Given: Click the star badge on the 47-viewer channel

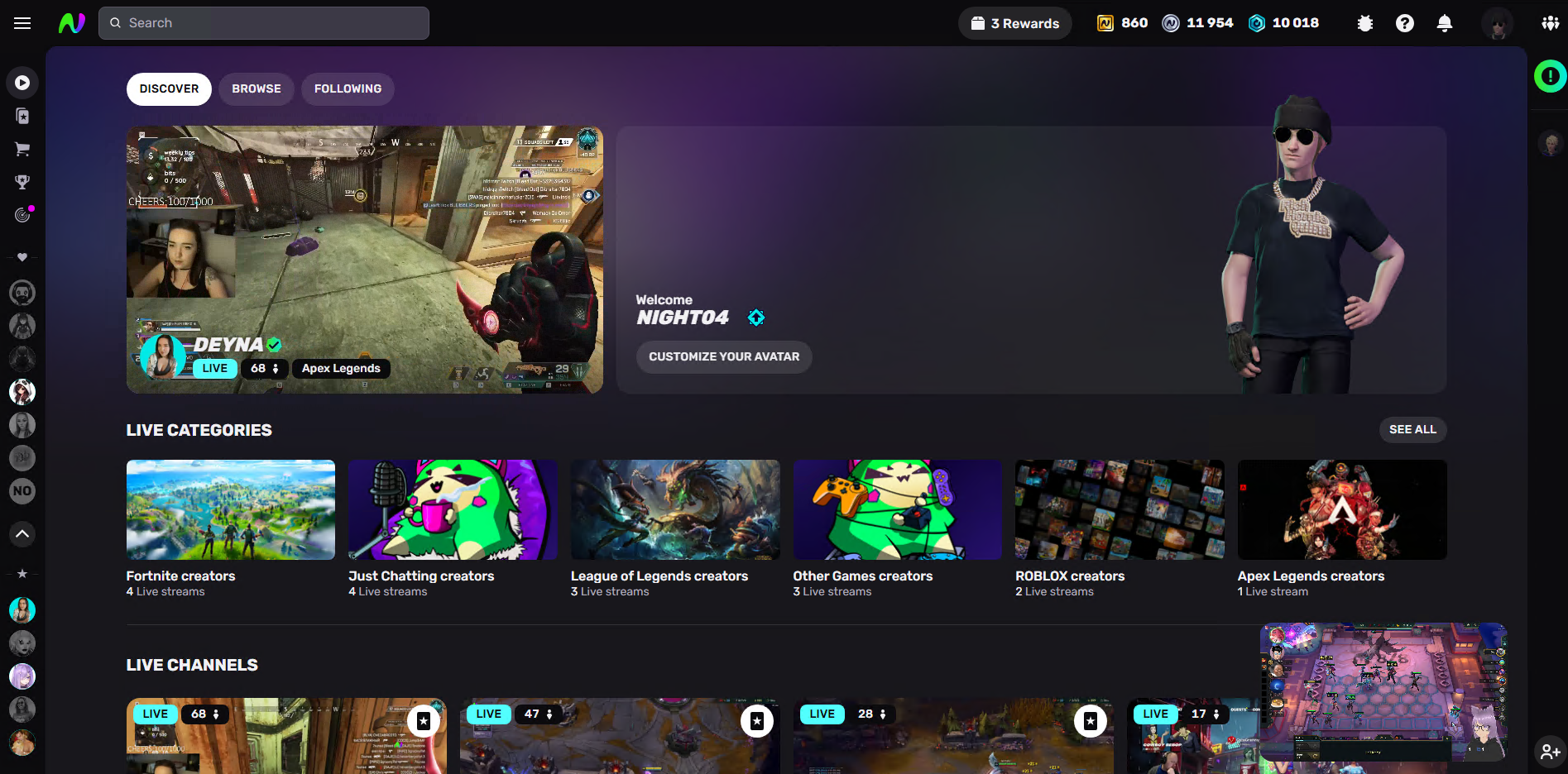Looking at the screenshot, I should point(757,721).
